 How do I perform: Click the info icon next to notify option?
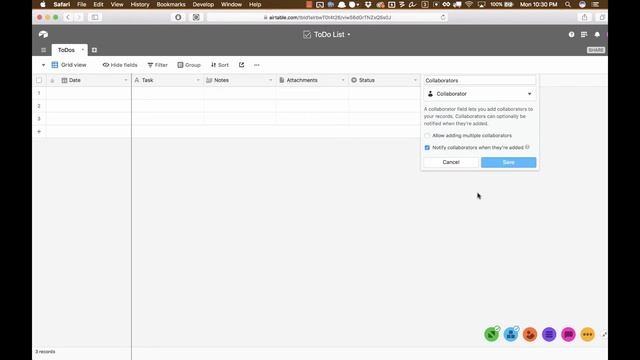point(527,147)
